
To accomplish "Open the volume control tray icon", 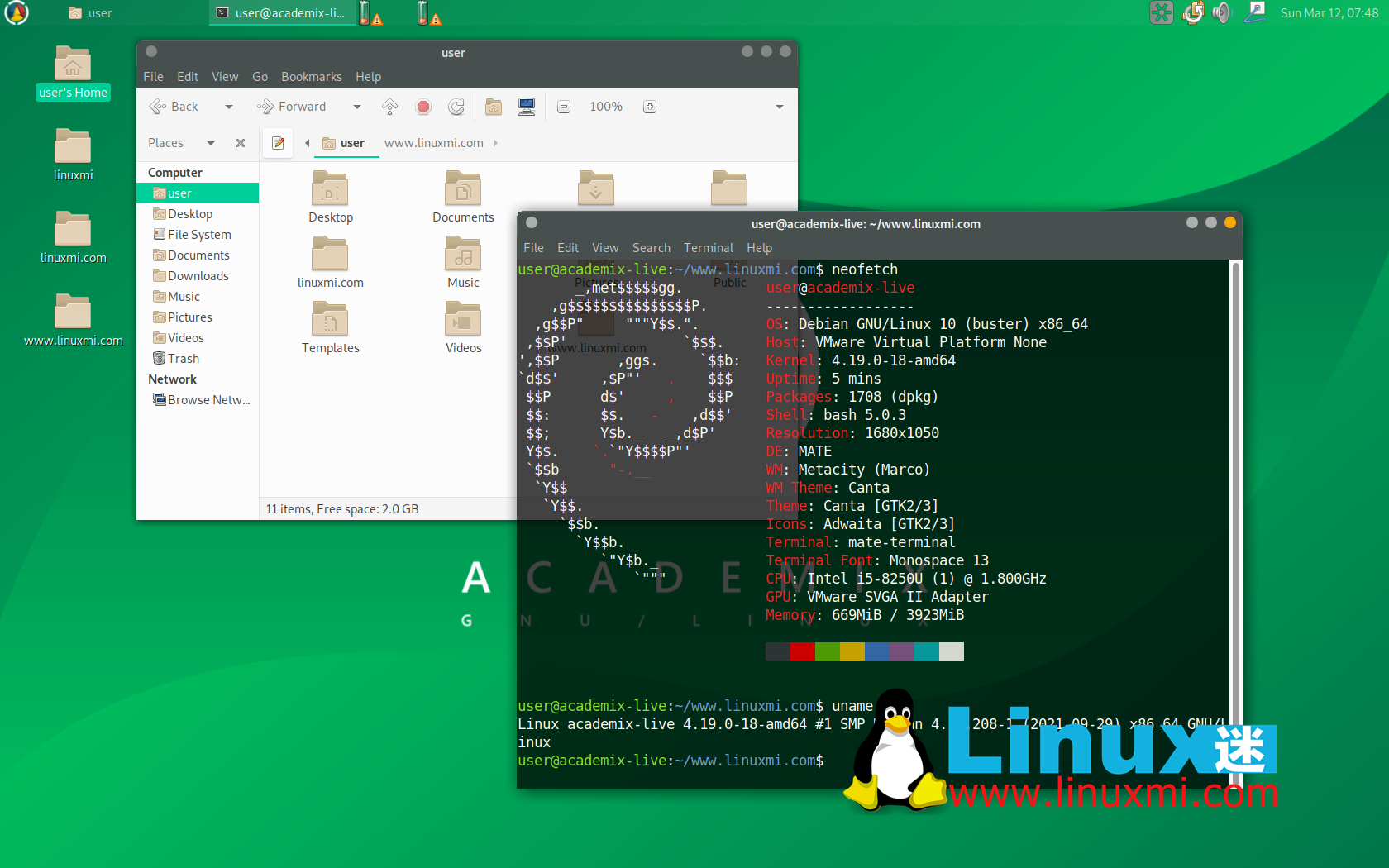I will point(1222,12).
